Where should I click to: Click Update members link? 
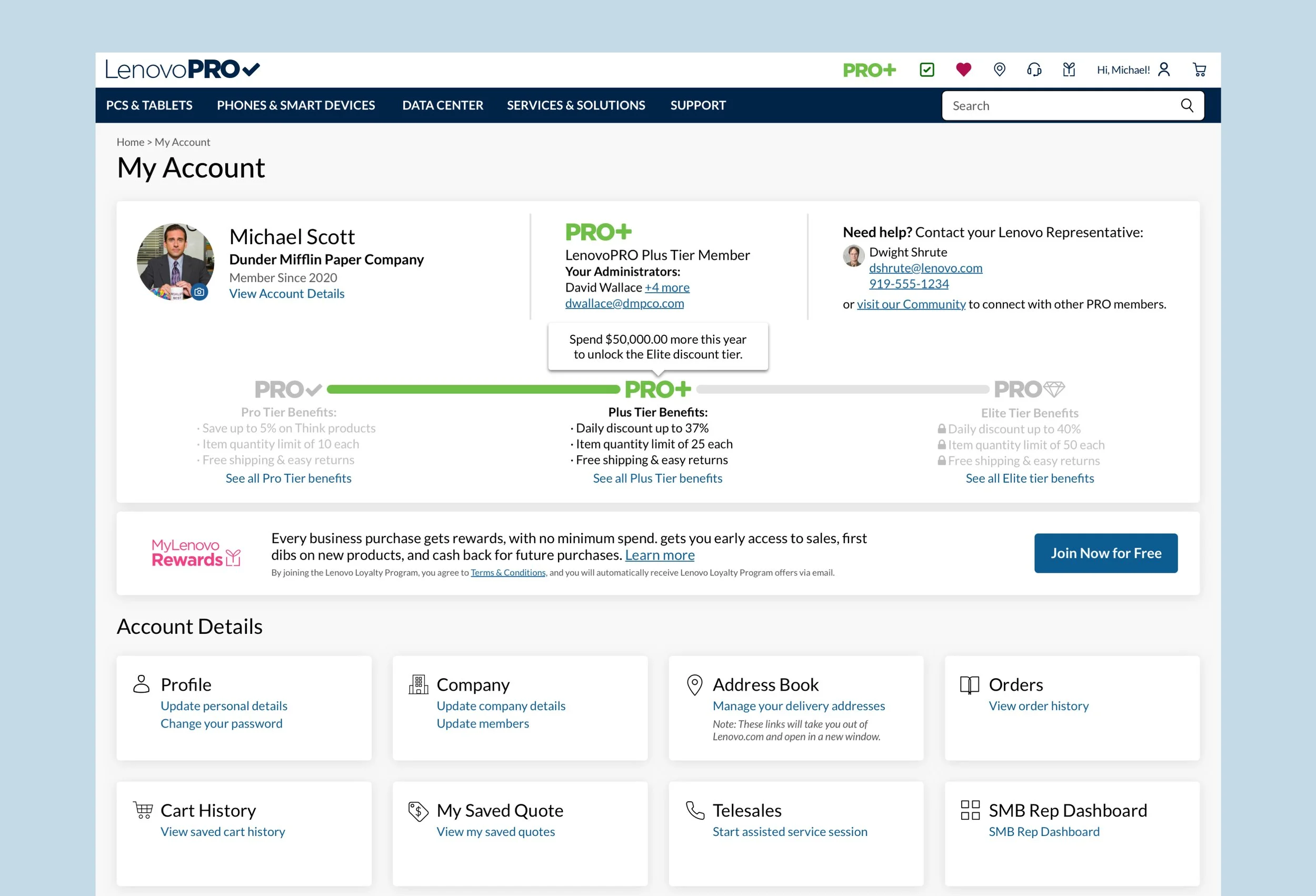(x=483, y=723)
